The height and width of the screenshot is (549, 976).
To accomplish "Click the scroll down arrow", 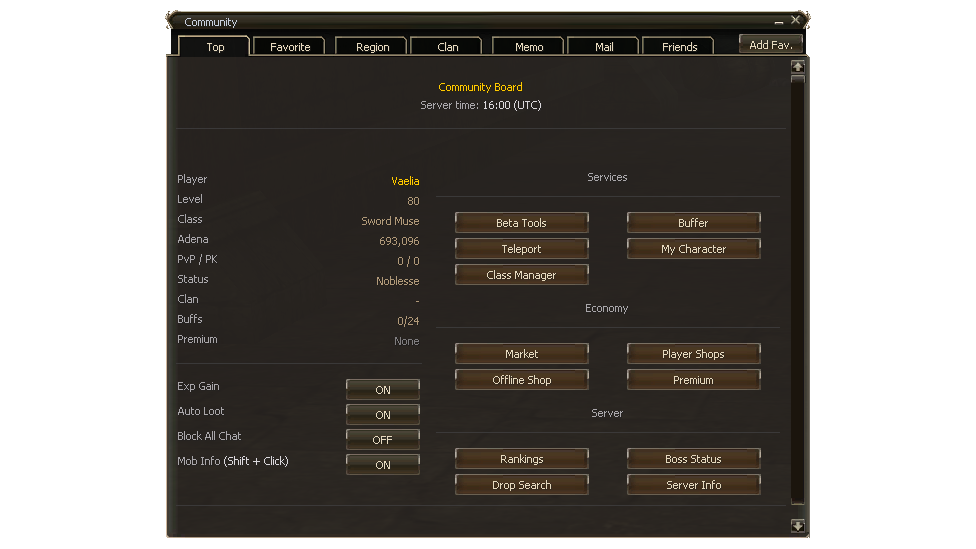I will 797,526.
